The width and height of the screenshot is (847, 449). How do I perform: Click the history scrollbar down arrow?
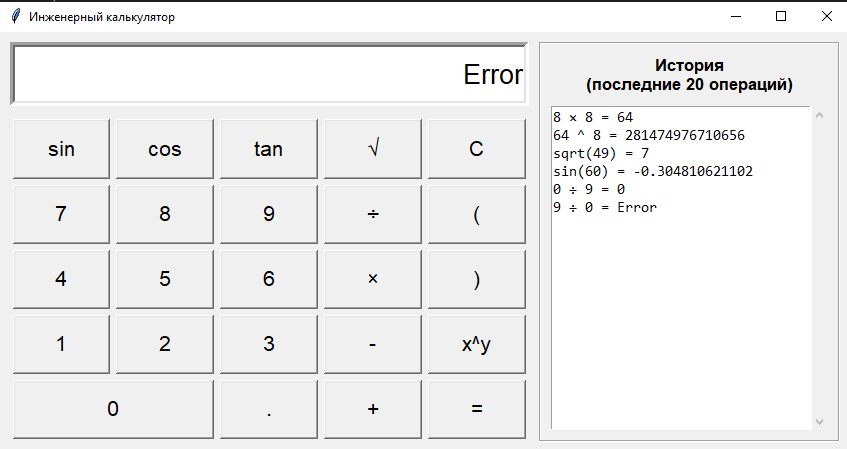pyautogui.click(x=819, y=422)
